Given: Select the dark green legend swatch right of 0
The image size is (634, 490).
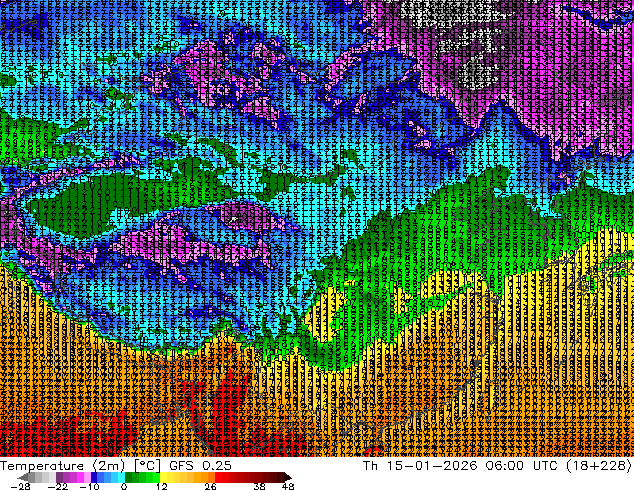Looking at the screenshot, I should point(129,477).
